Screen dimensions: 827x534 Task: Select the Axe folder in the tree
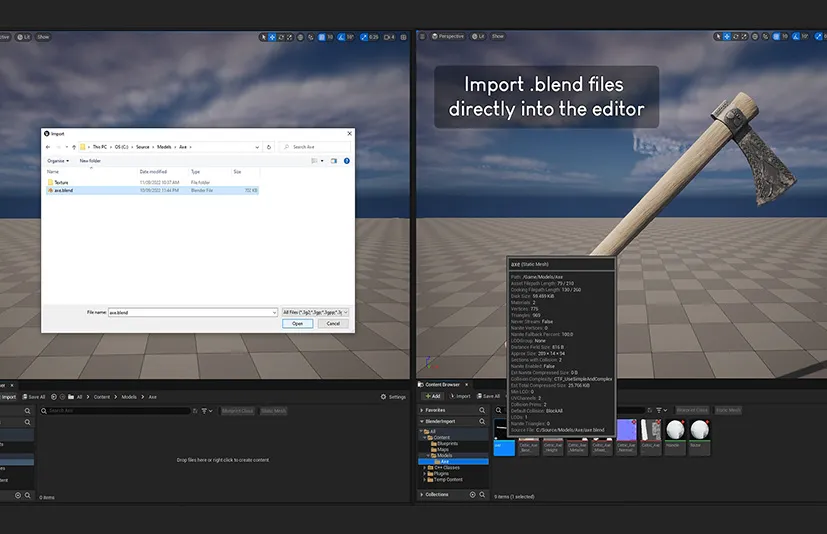pos(444,461)
